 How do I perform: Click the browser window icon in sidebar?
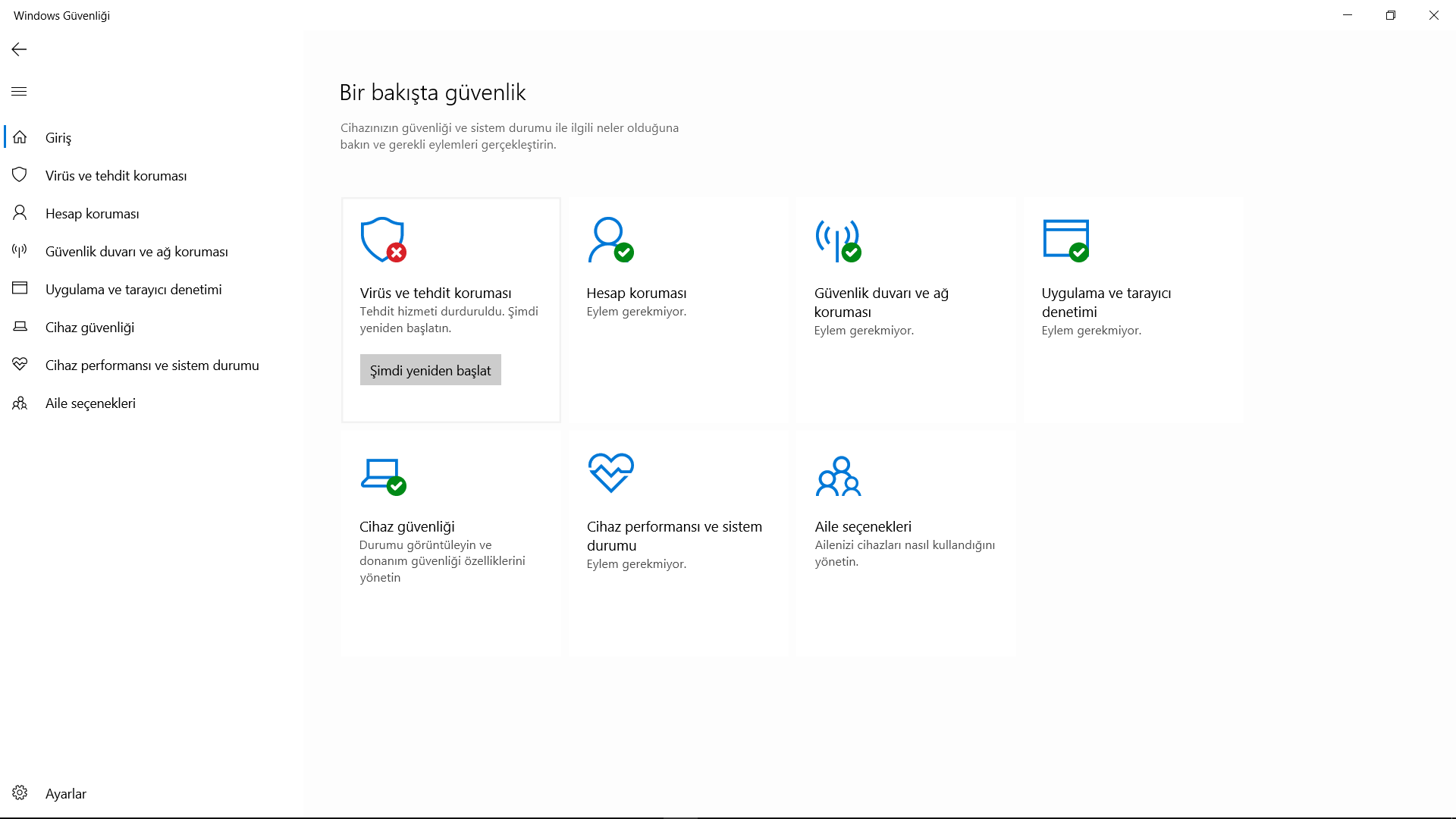(20, 289)
